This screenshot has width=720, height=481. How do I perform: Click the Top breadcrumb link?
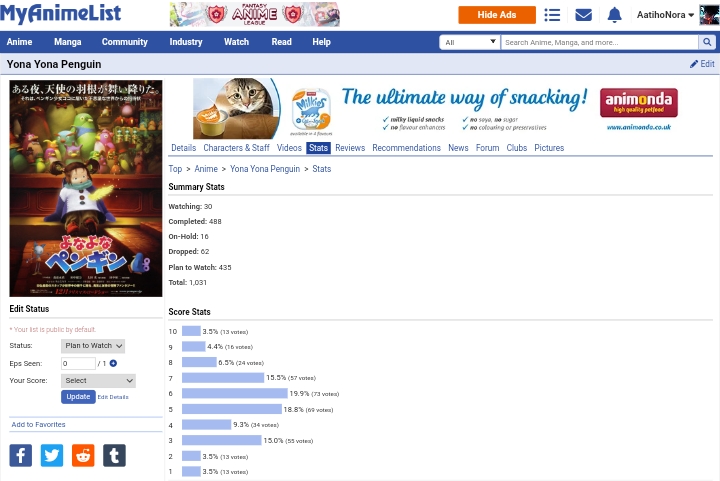pos(175,169)
